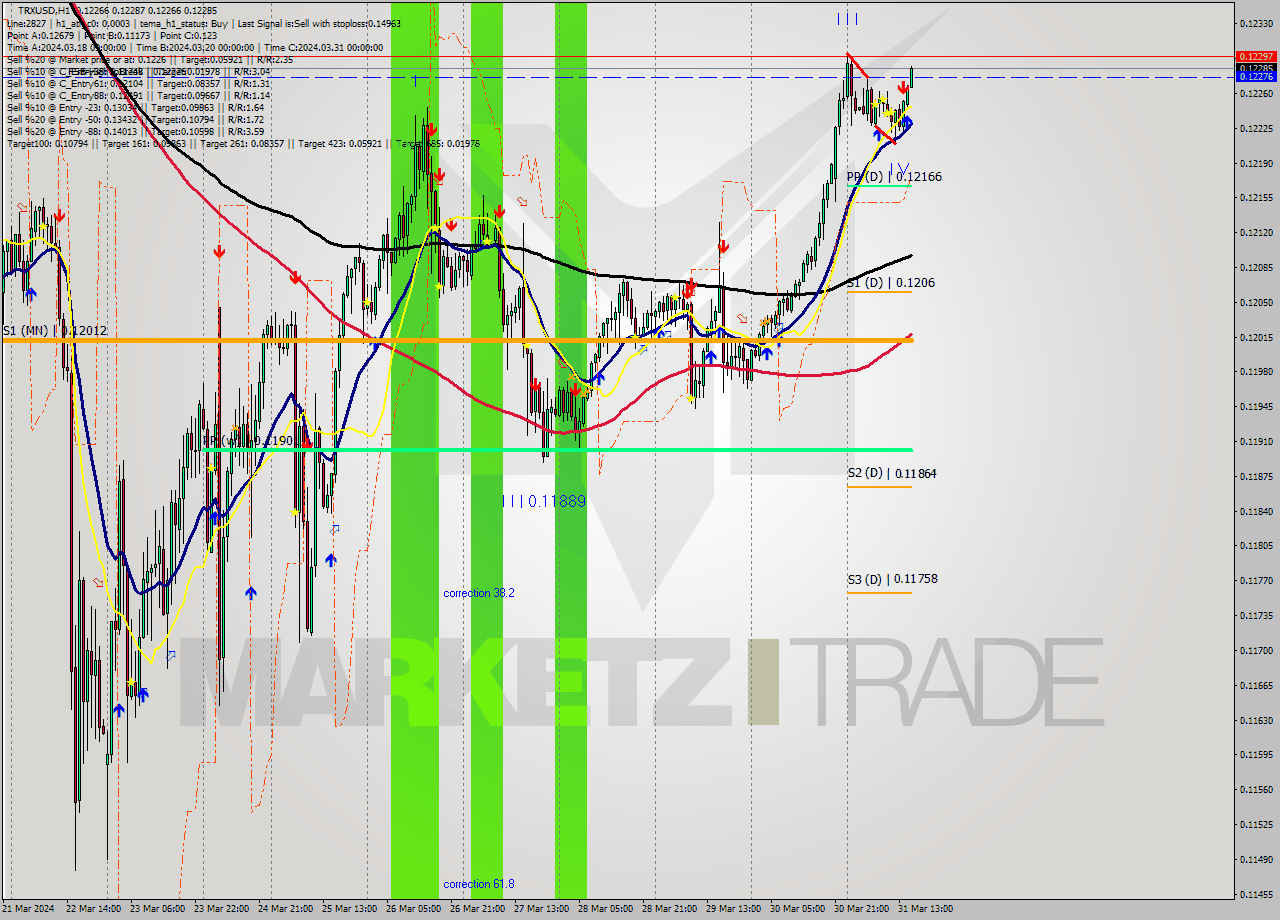Click the 0.11805 price axis label
This screenshot has height=920, width=1280.
tap(1255, 546)
